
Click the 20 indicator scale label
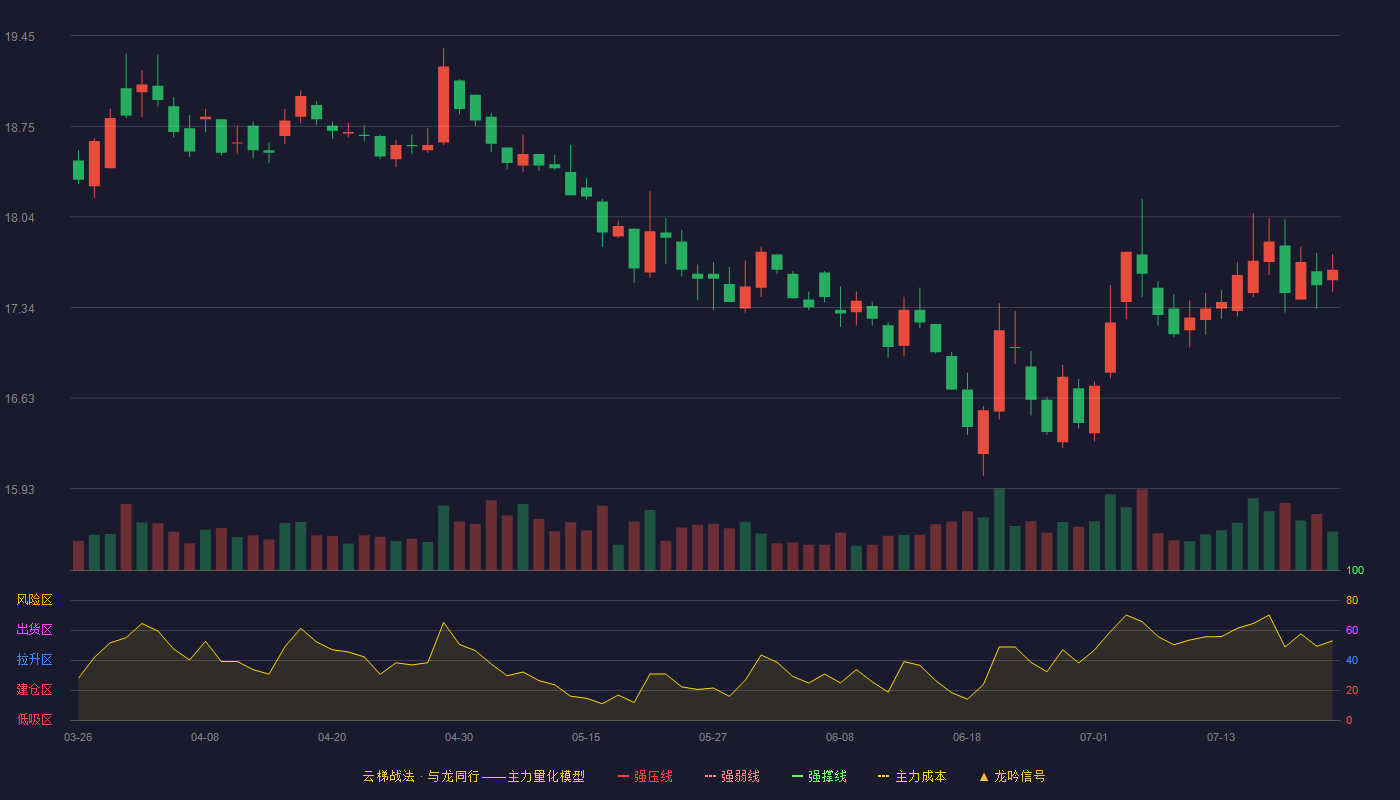click(x=1352, y=691)
